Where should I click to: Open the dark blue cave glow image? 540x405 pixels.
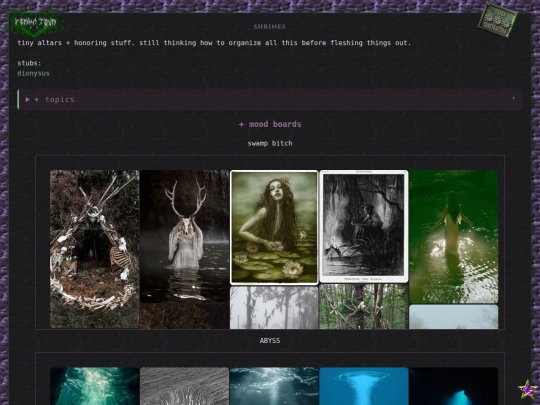click(454, 386)
